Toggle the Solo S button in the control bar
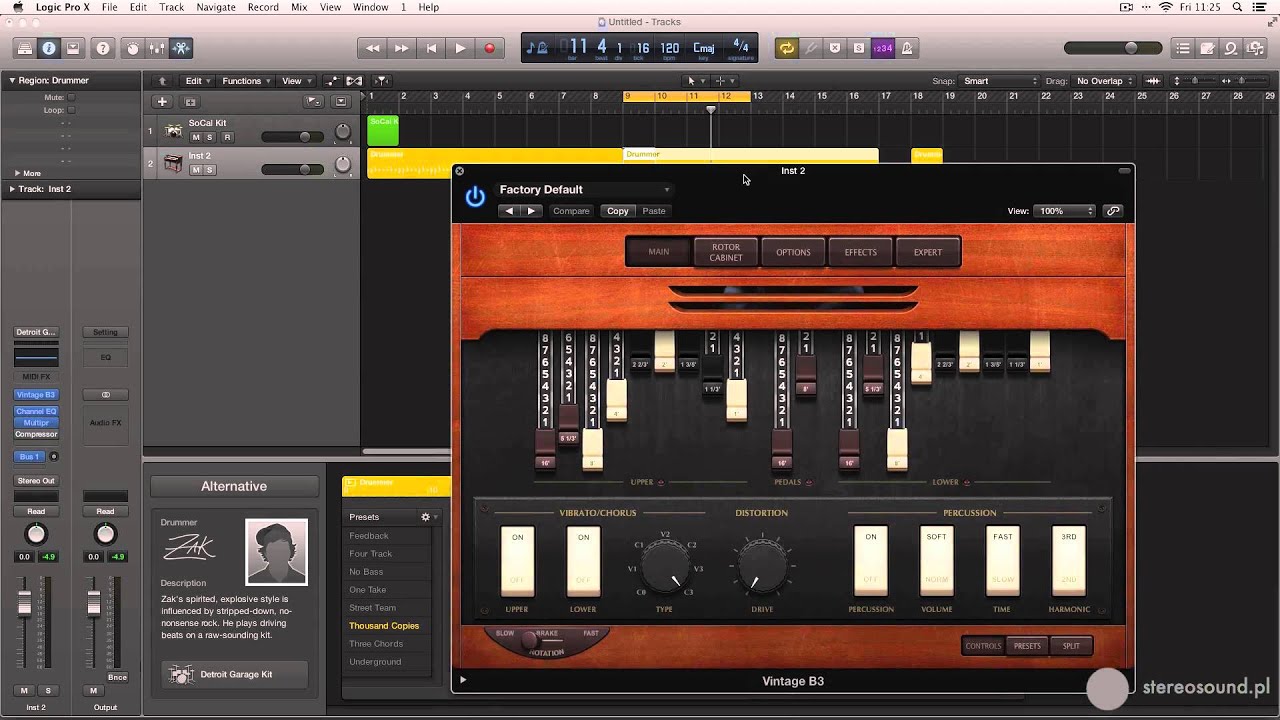This screenshot has height=720, width=1280. coord(858,48)
